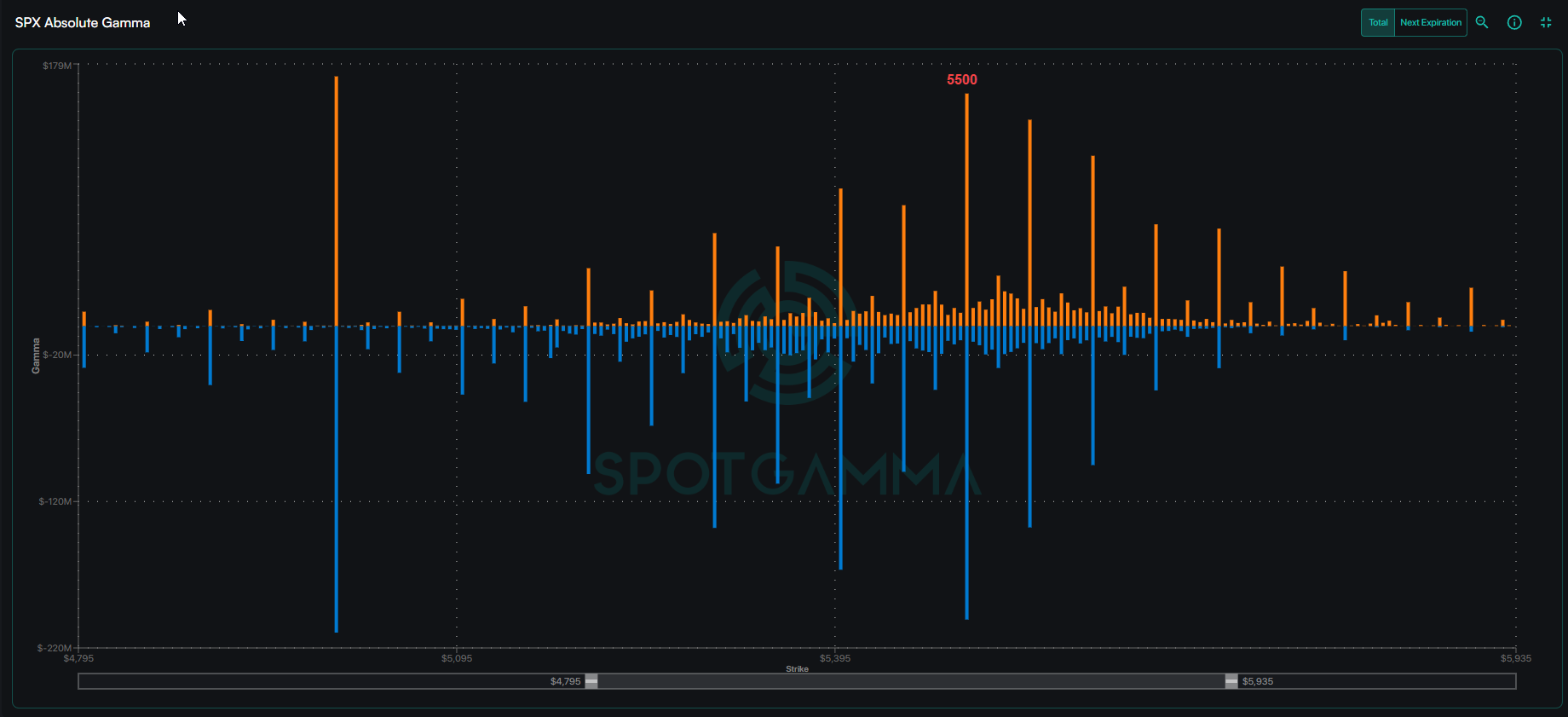Select the Total gamma view toggle
1568x717 pixels.
(1378, 23)
